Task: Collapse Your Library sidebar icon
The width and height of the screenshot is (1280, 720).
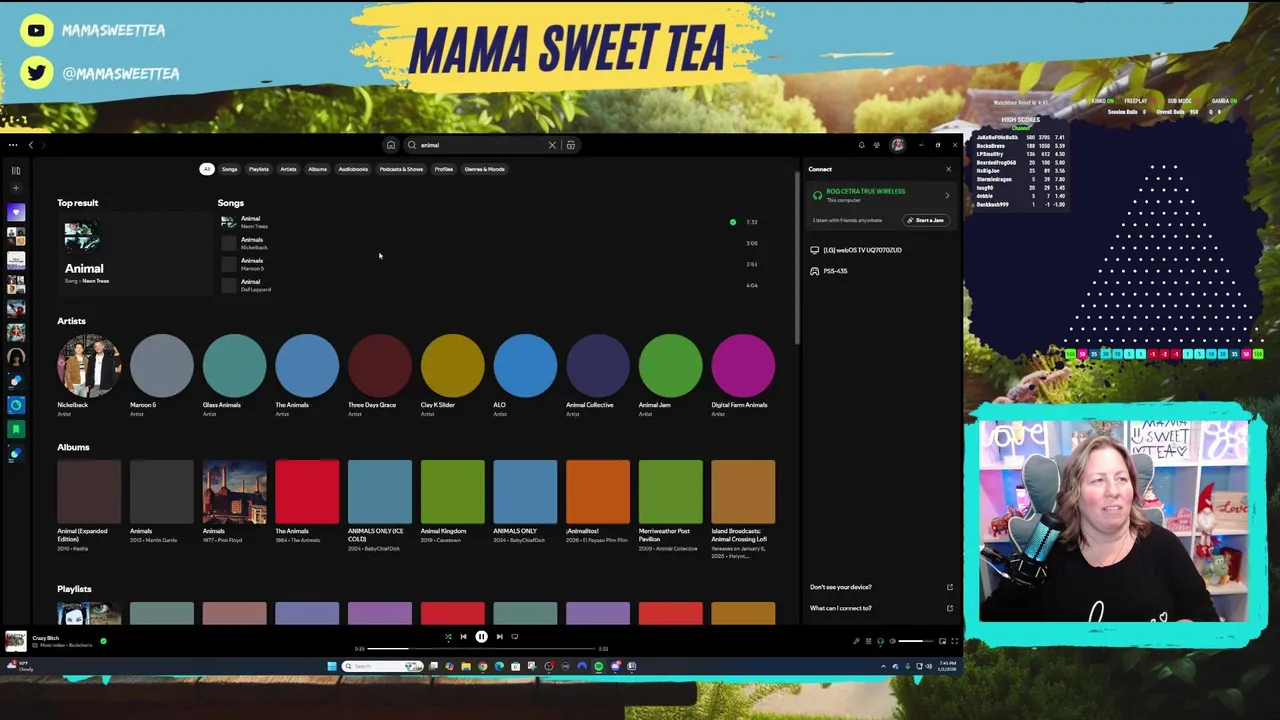Action: pyautogui.click(x=16, y=170)
